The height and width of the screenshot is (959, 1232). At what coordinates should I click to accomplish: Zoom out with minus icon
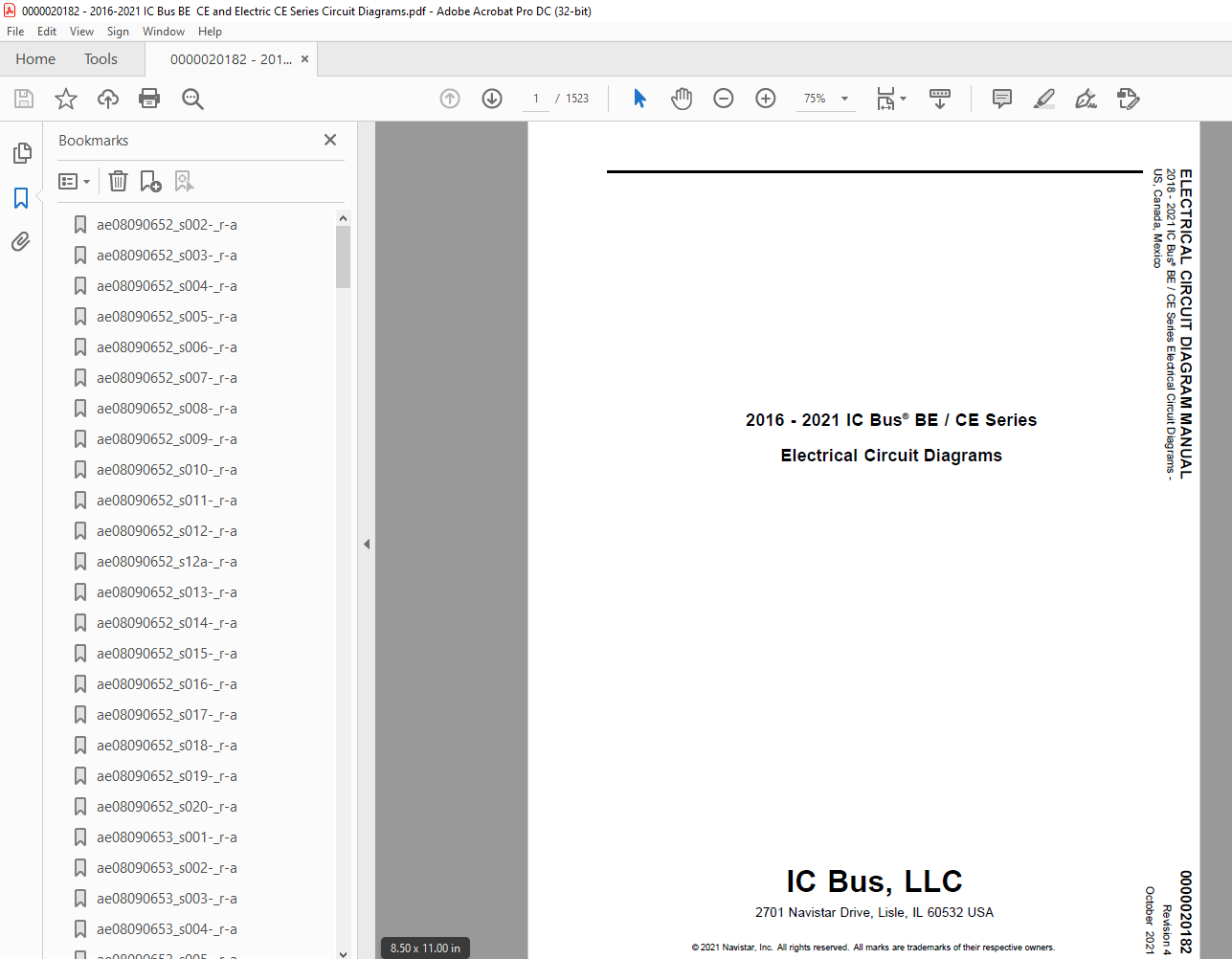click(x=724, y=99)
